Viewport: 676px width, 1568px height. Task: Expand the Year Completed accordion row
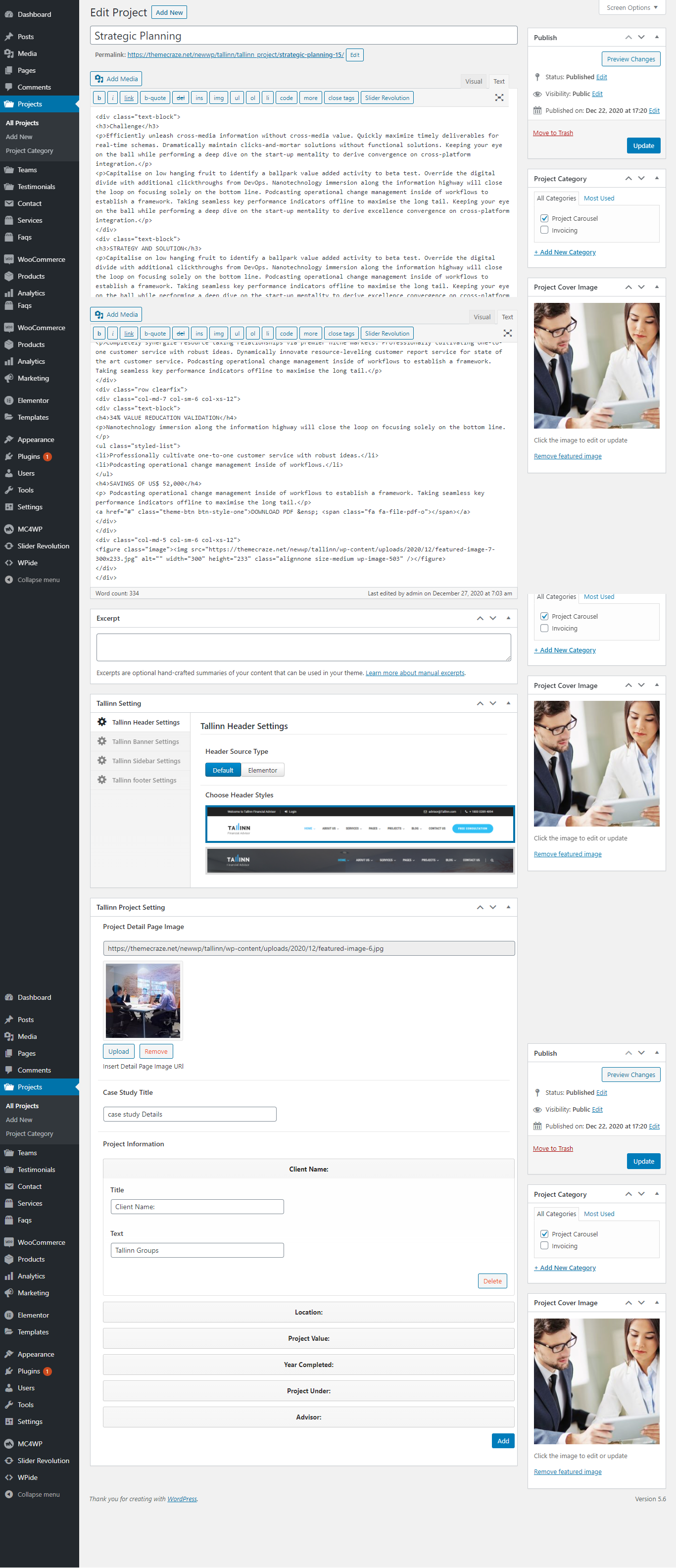coord(308,1364)
